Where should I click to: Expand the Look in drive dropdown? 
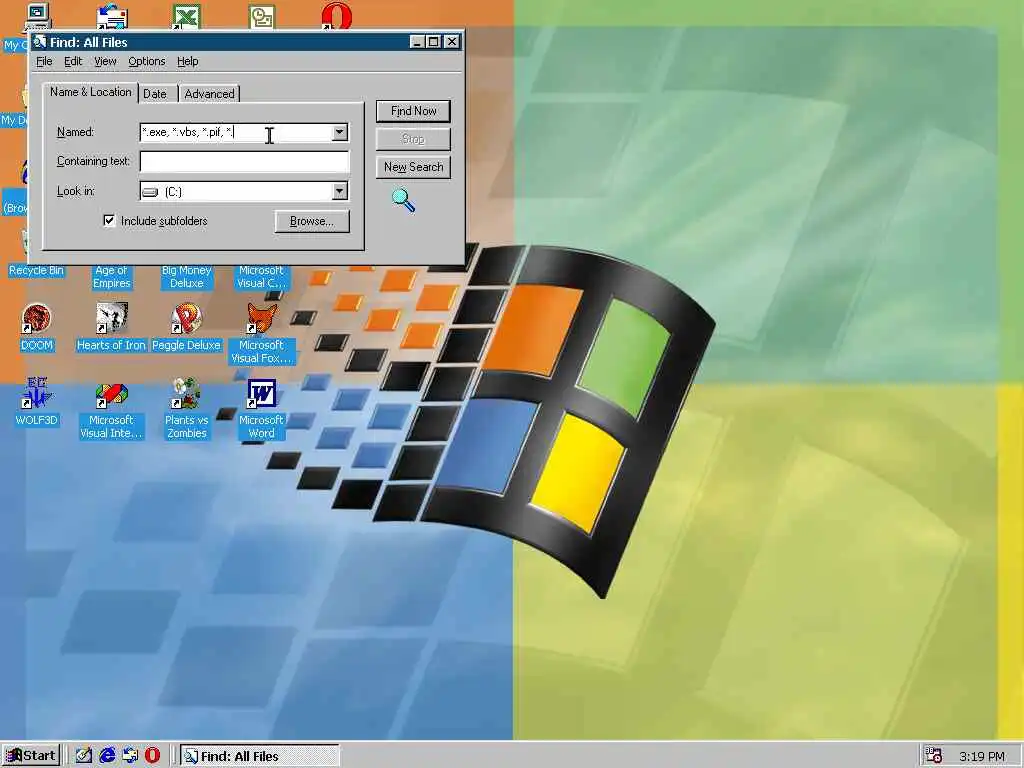340,191
